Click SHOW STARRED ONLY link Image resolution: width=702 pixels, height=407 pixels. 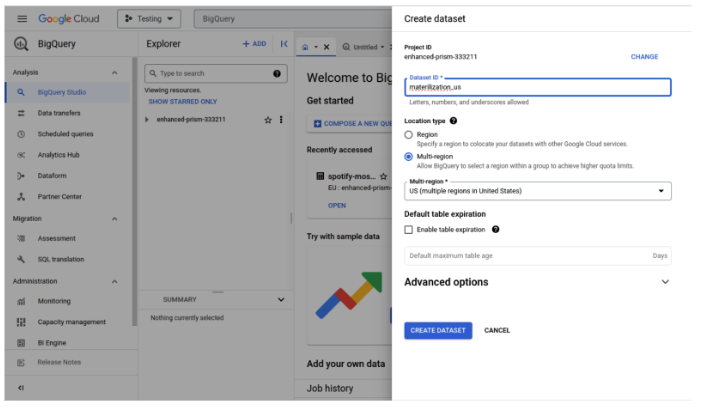coord(183,102)
